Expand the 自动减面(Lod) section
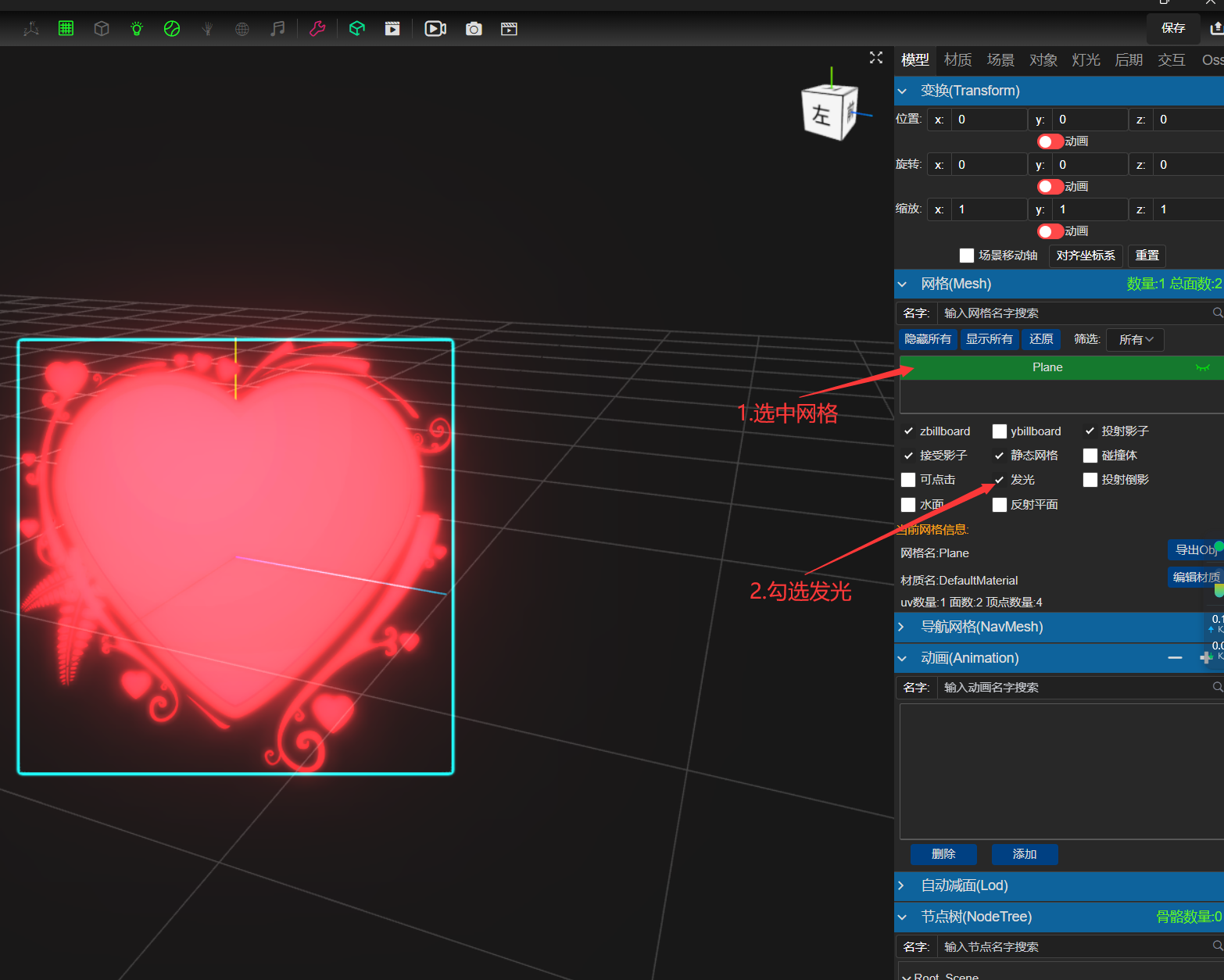 pos(1059,885)
